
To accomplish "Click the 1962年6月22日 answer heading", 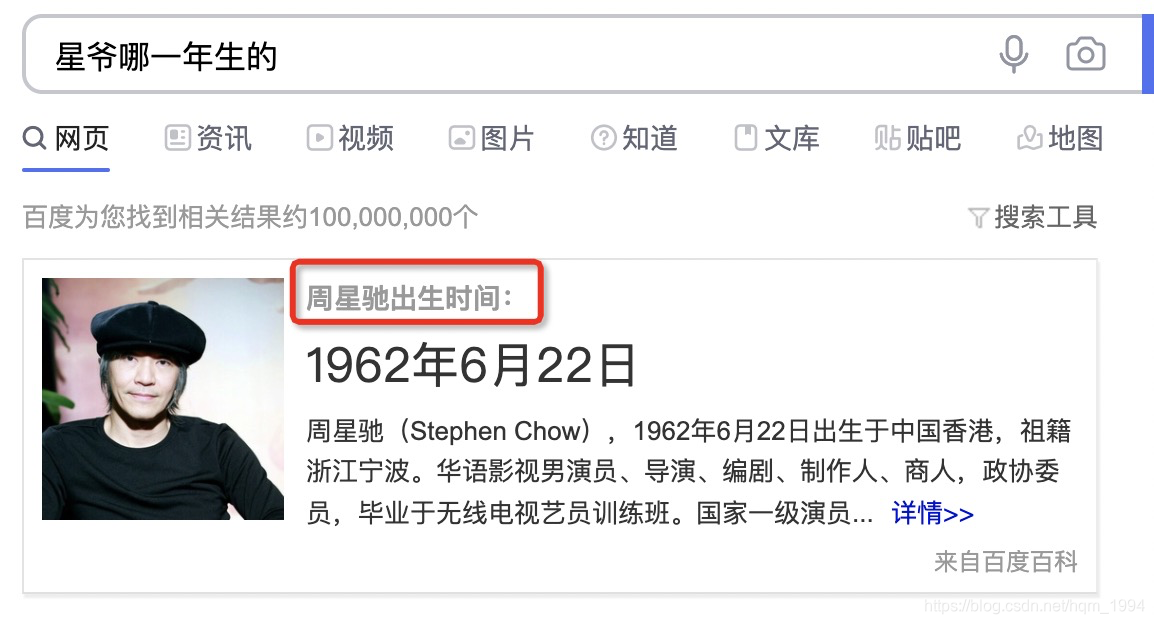I will pyautogui.click(x=471, y=365).
